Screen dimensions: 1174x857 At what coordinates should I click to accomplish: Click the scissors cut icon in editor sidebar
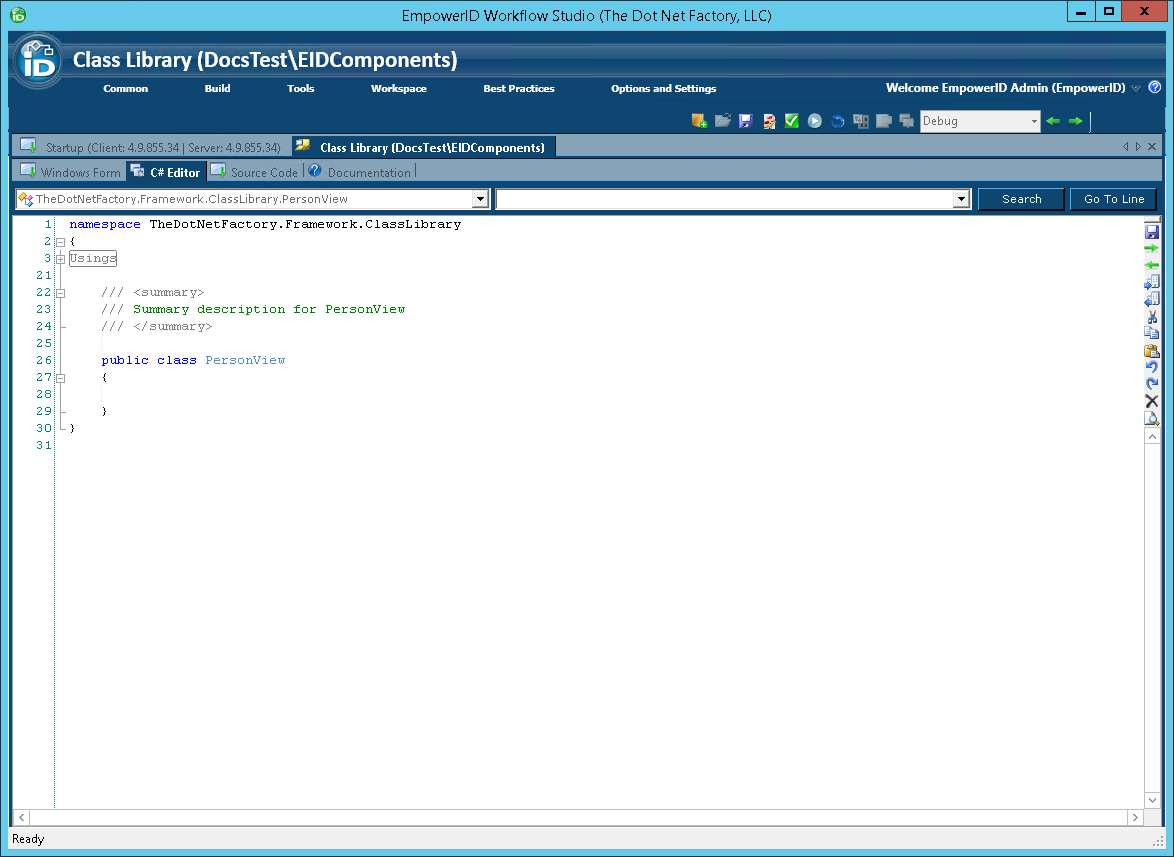pos(1152,316)
